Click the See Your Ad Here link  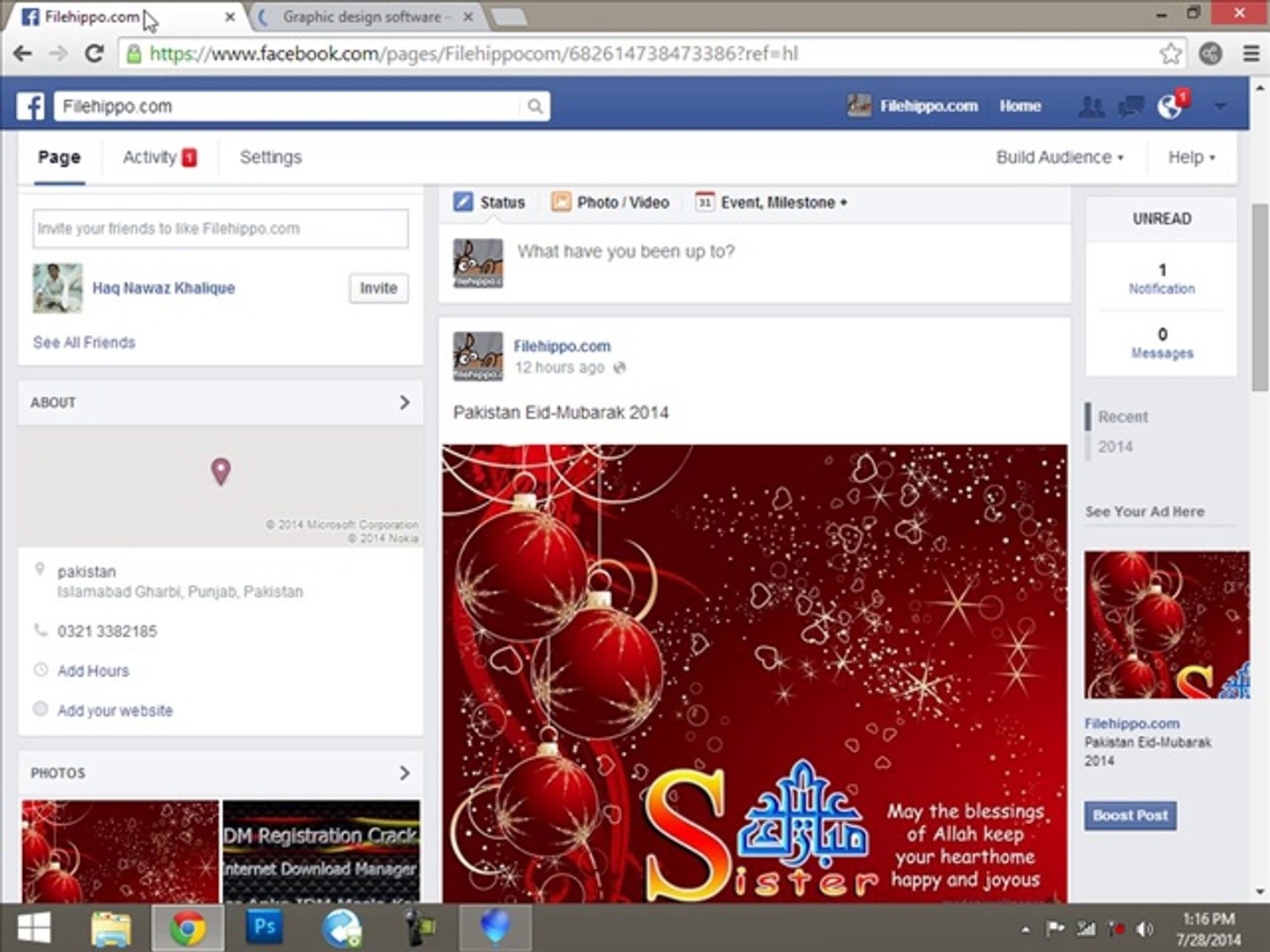point(1145,511)
